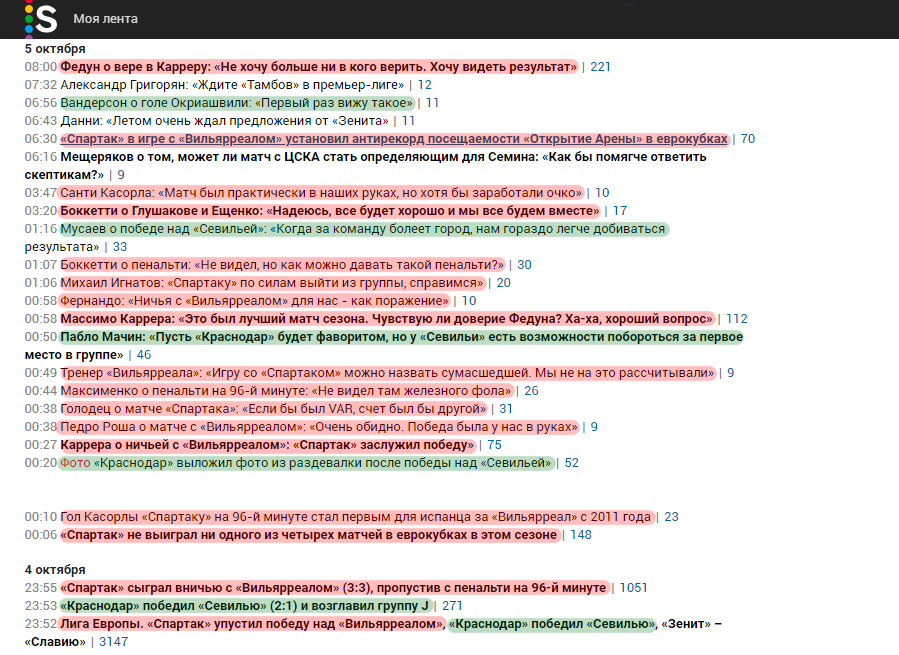Open 1051 comments on ничья 3:3 news

click(x=633, y=588)
